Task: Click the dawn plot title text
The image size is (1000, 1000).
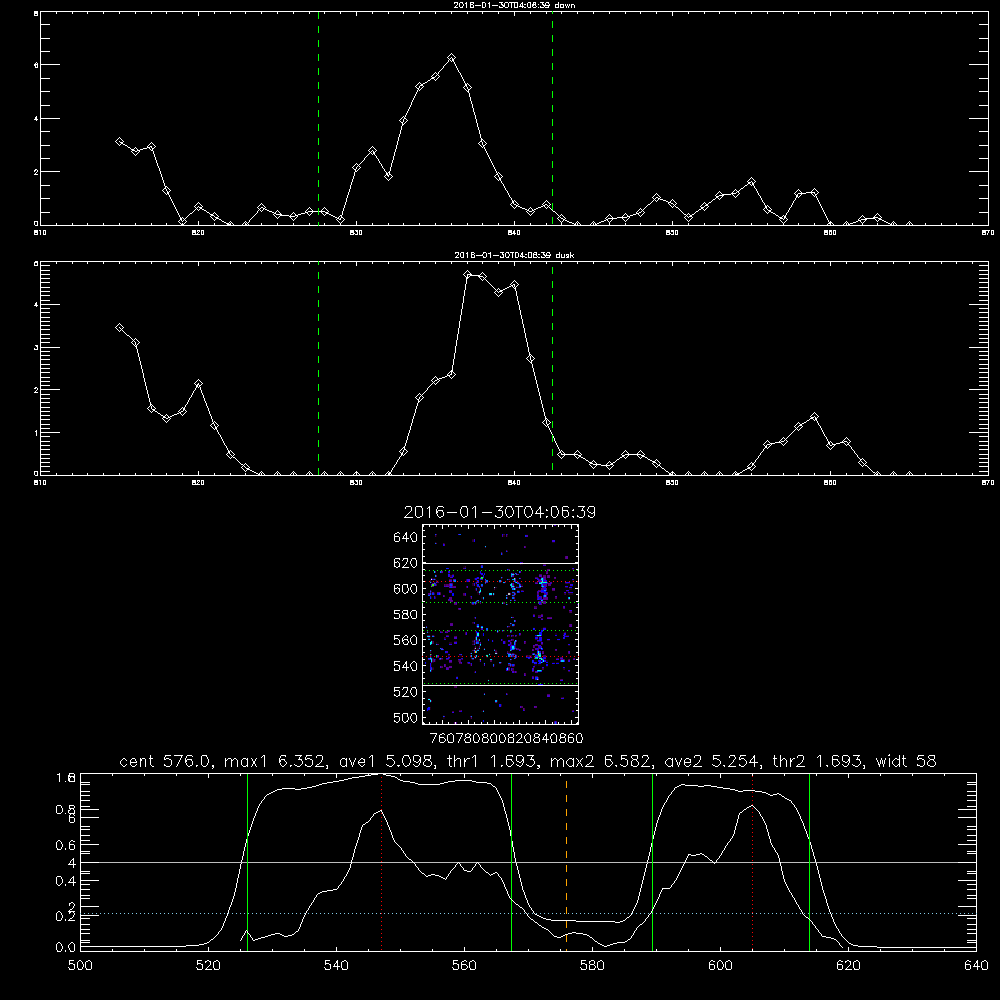Action: point(514,5)
